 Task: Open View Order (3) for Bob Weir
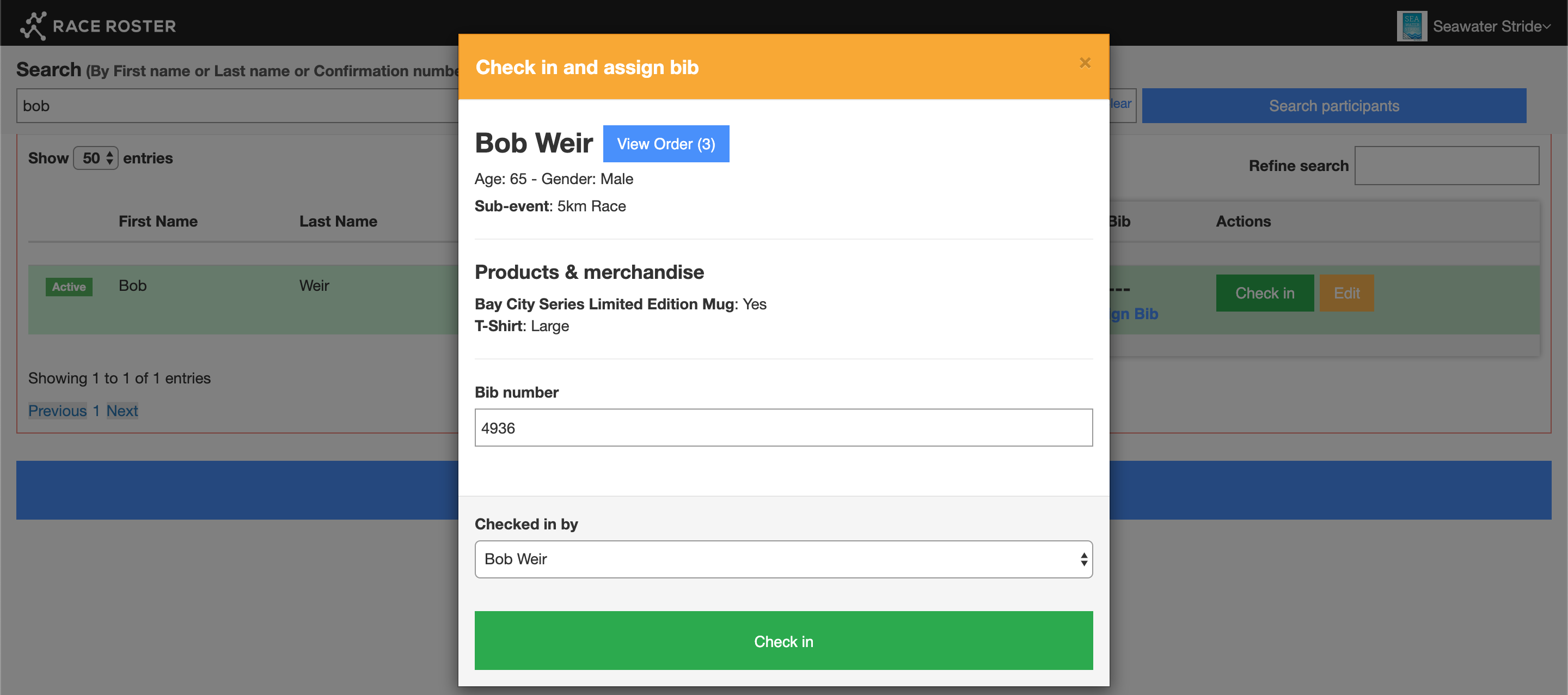point(666,144)
